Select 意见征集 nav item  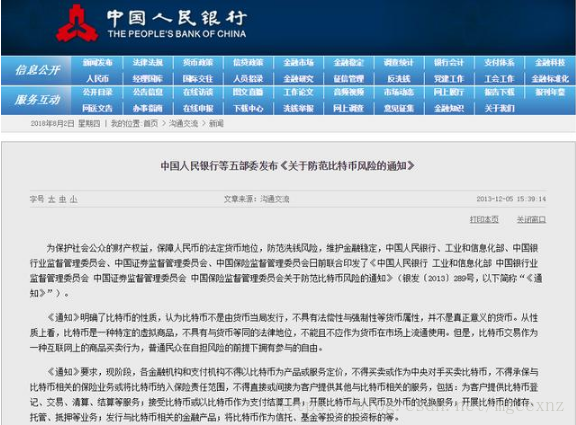pos(399,108)
